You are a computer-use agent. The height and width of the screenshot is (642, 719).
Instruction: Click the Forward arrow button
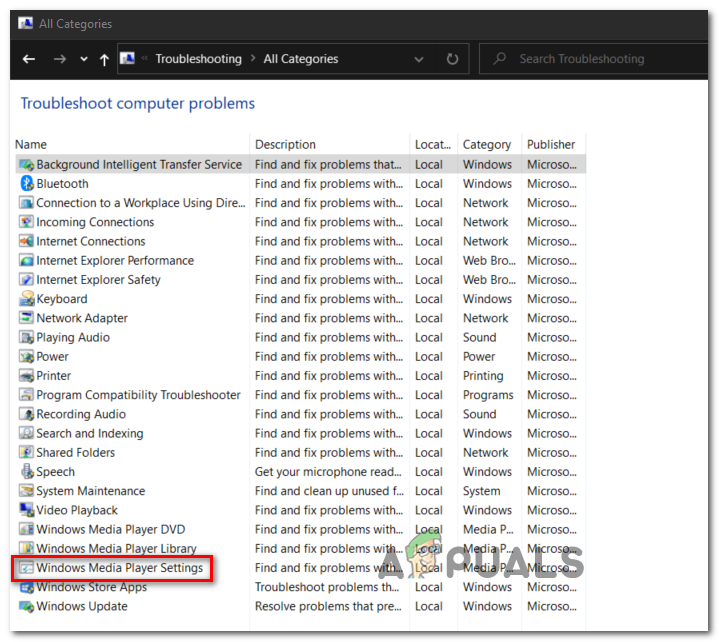60,59
